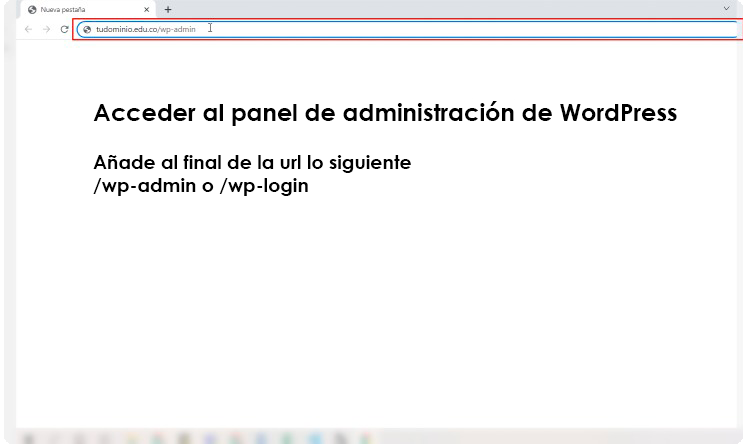The width and height of the screenshot is (754, 444).
Task: Click the text '/wp-admin o /wp-login'
Action: pos(201,186)
